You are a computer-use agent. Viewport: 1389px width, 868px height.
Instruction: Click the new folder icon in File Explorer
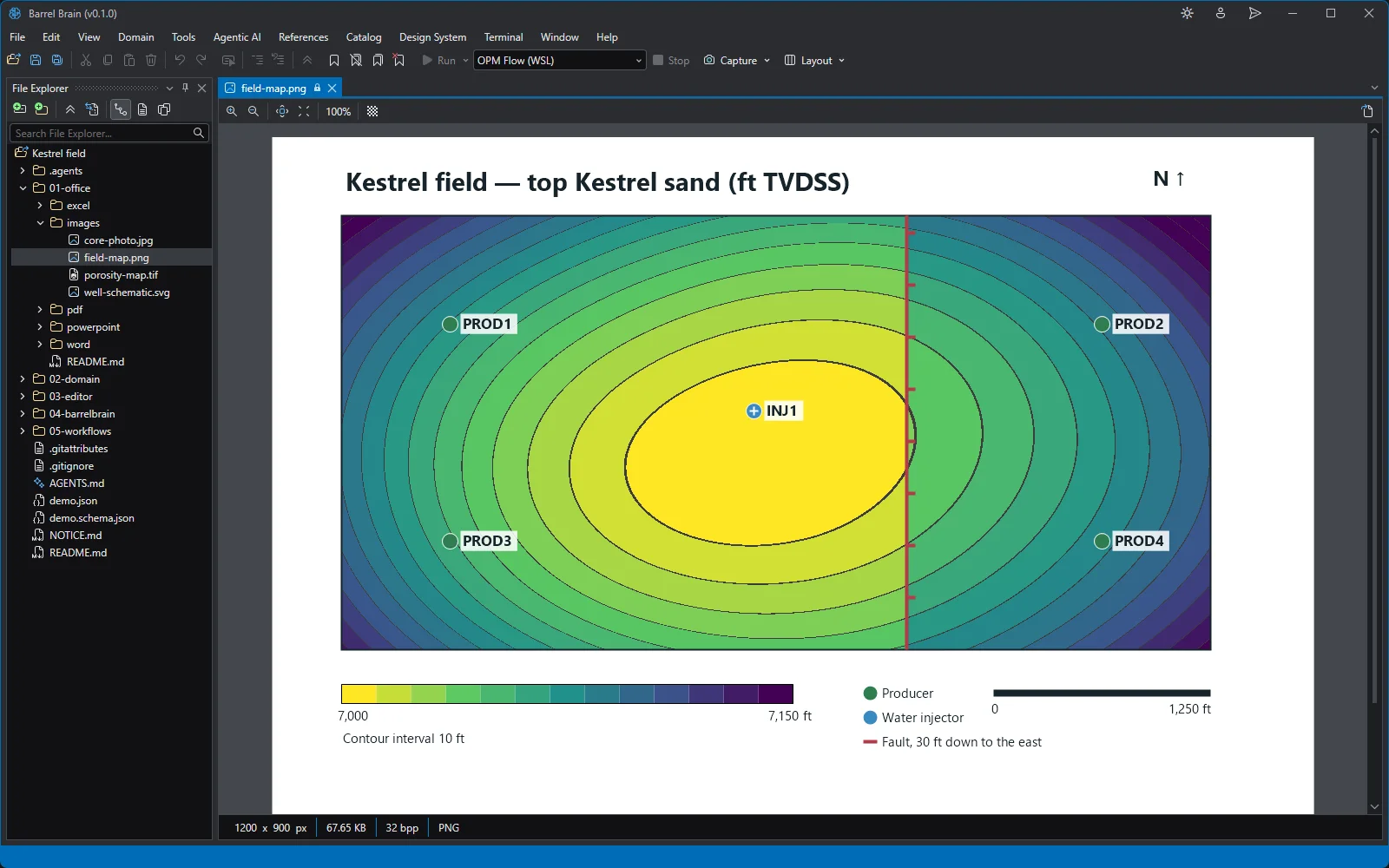pos(41,108)
